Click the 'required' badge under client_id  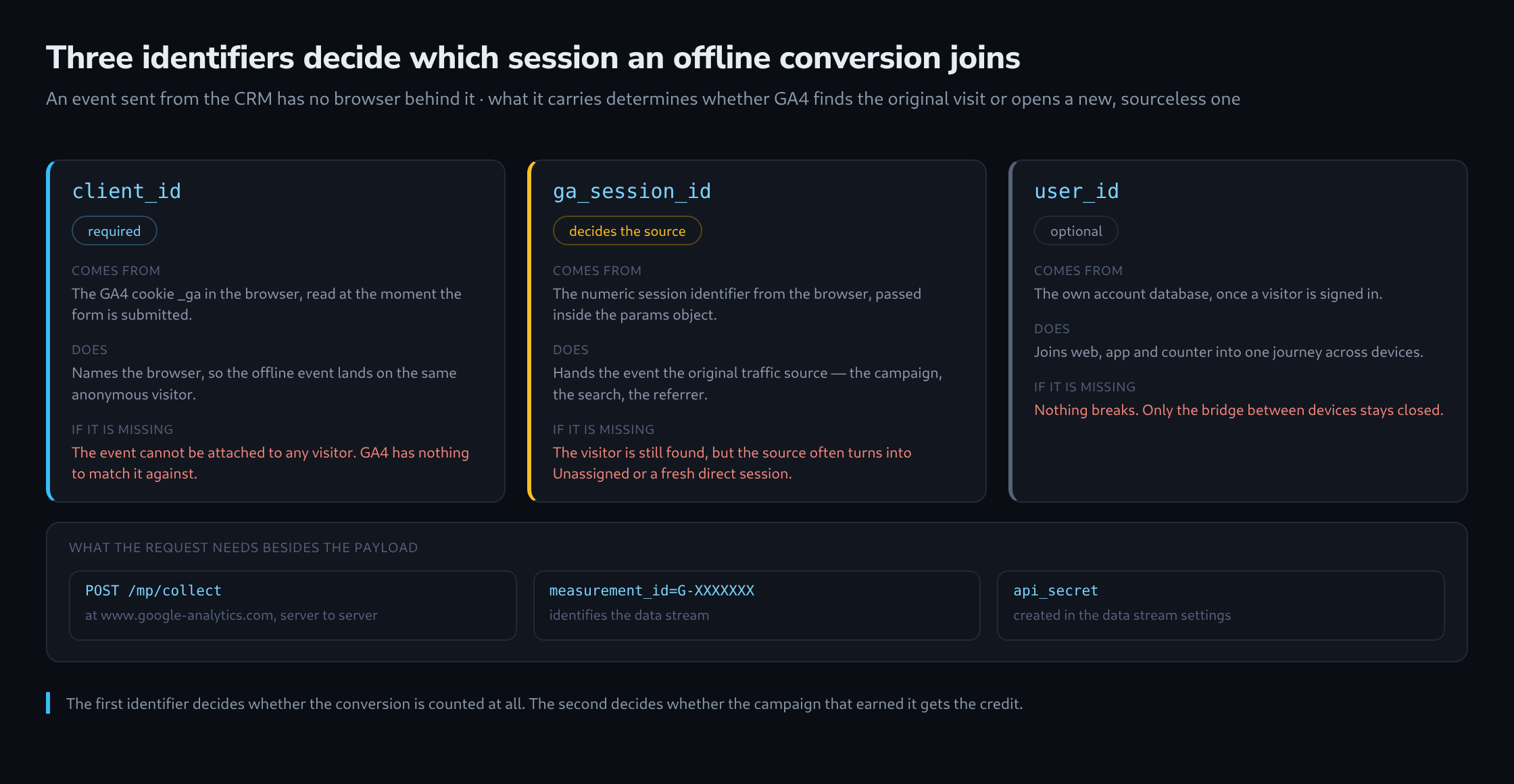pyautogui.click(x=114, y=231)
